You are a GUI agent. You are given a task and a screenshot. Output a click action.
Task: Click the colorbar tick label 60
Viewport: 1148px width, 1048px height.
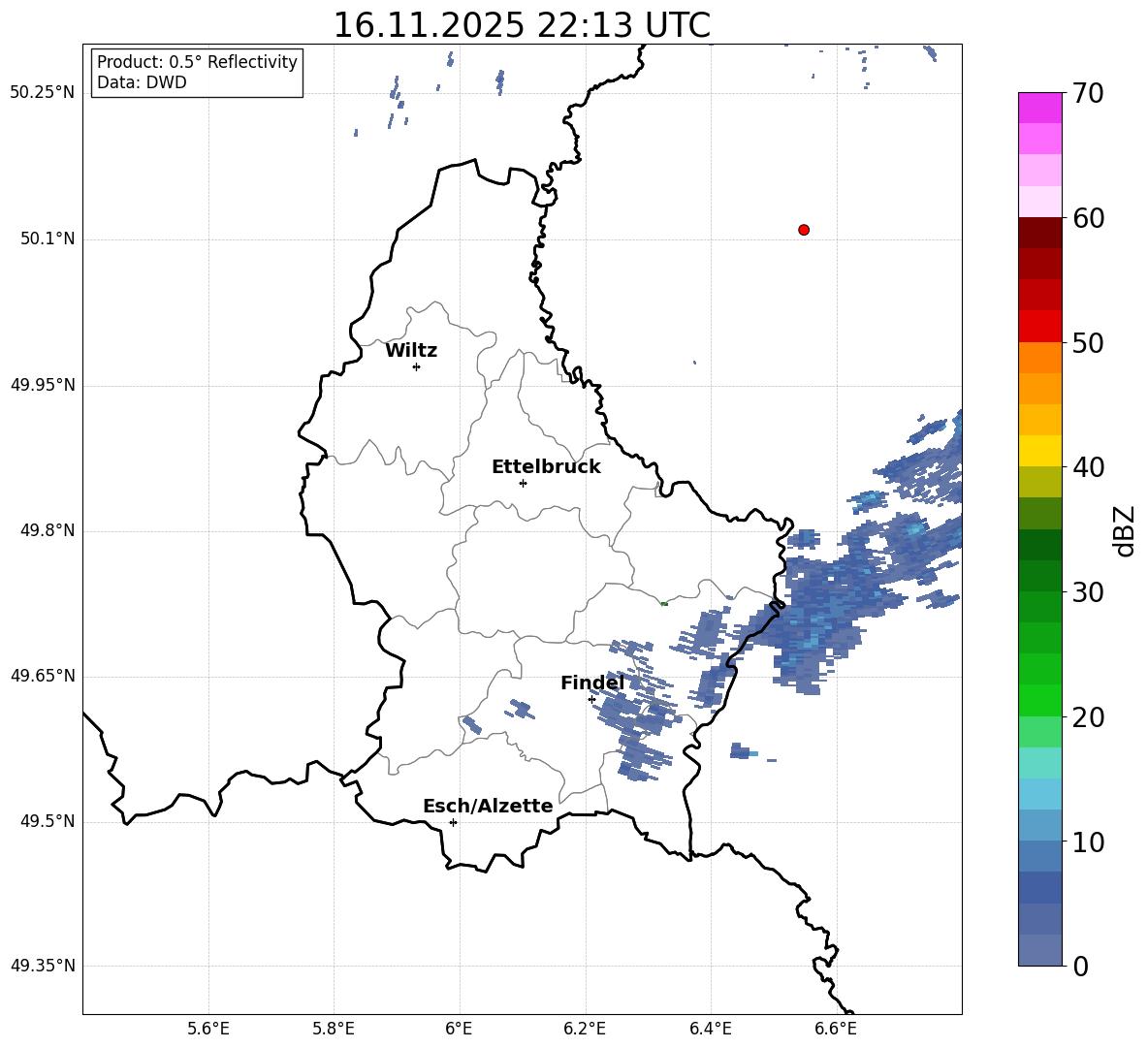pyautogui.click(x=1089, y=218)
